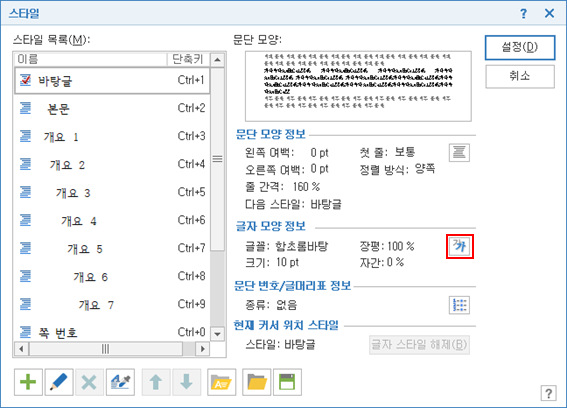Click the X delete style icon
This screenshot has height=408, width=567.
pyautogui.click(x=89, y=382)
